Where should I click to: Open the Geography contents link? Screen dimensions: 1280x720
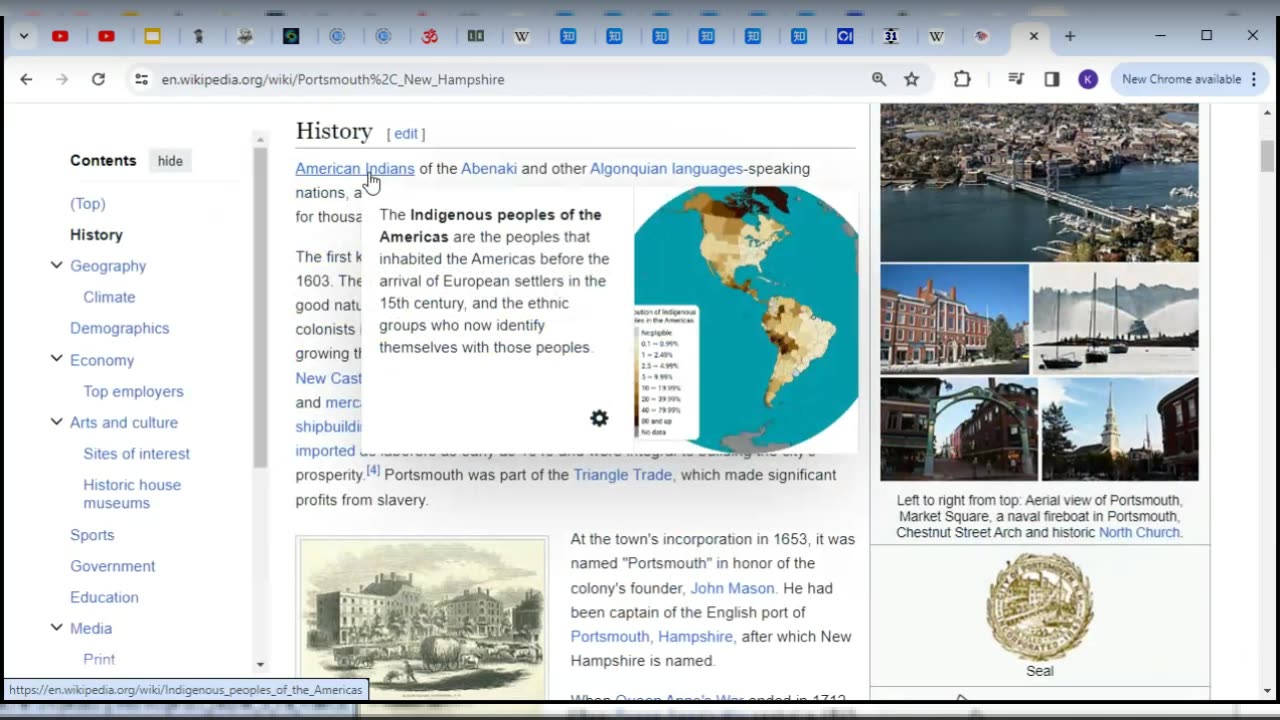tap(108, 266)
